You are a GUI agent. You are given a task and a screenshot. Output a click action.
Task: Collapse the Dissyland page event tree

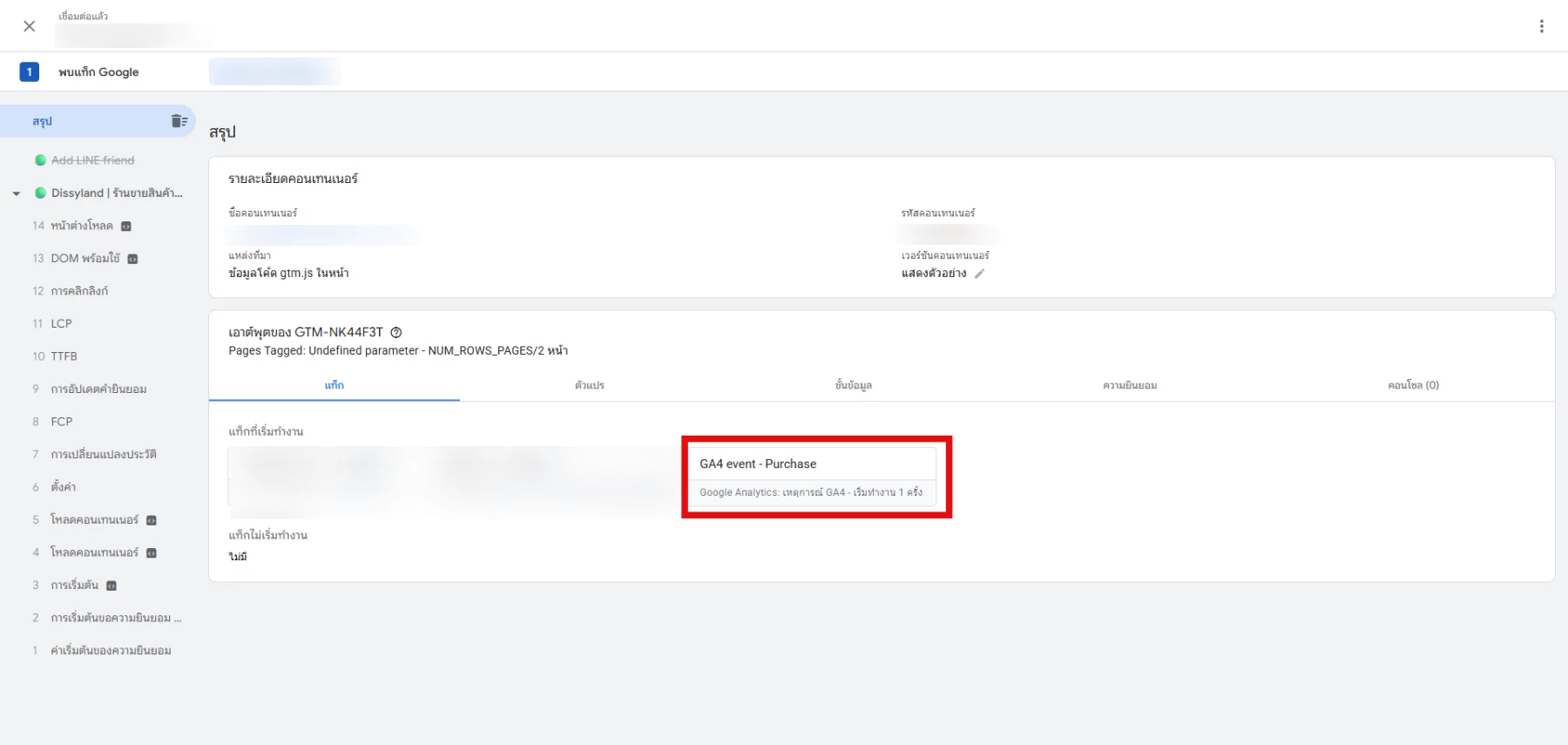click(17, 193)
